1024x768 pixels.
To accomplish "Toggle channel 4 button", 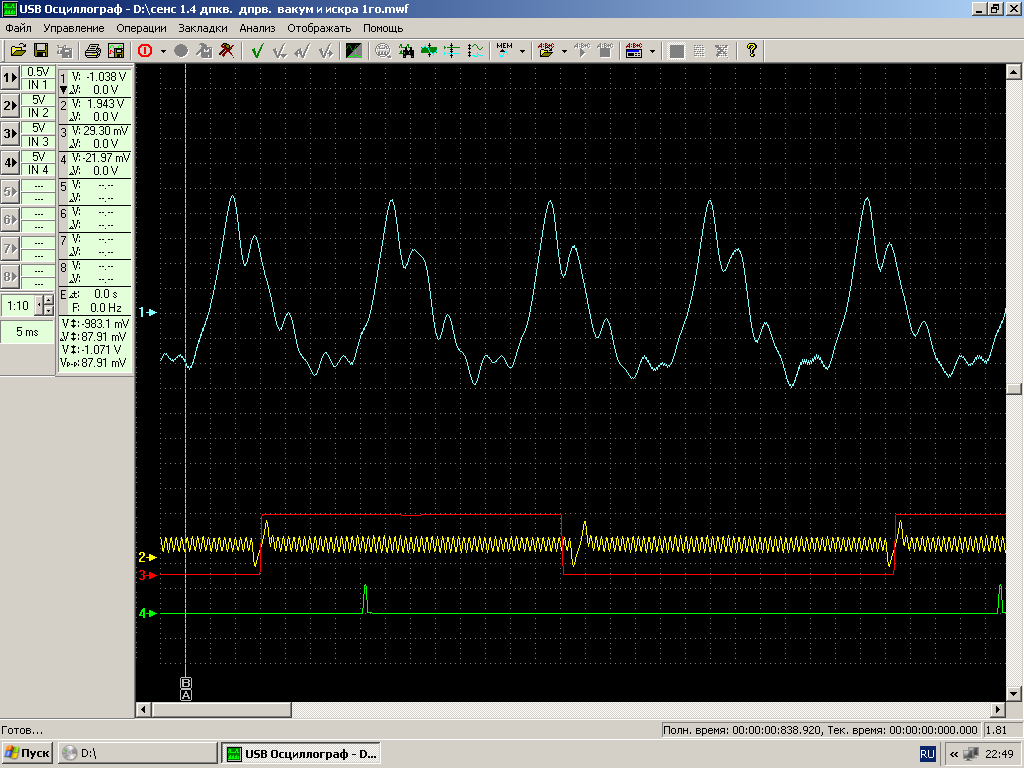I will click(10, 163).
